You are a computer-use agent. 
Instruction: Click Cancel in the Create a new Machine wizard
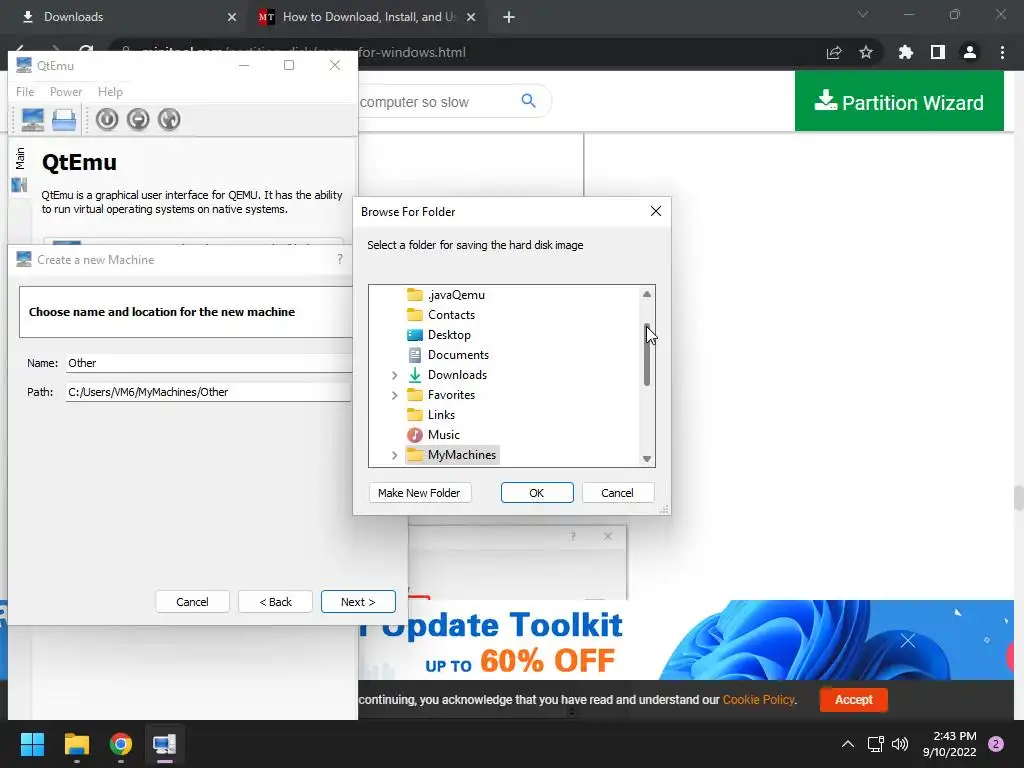192,601
